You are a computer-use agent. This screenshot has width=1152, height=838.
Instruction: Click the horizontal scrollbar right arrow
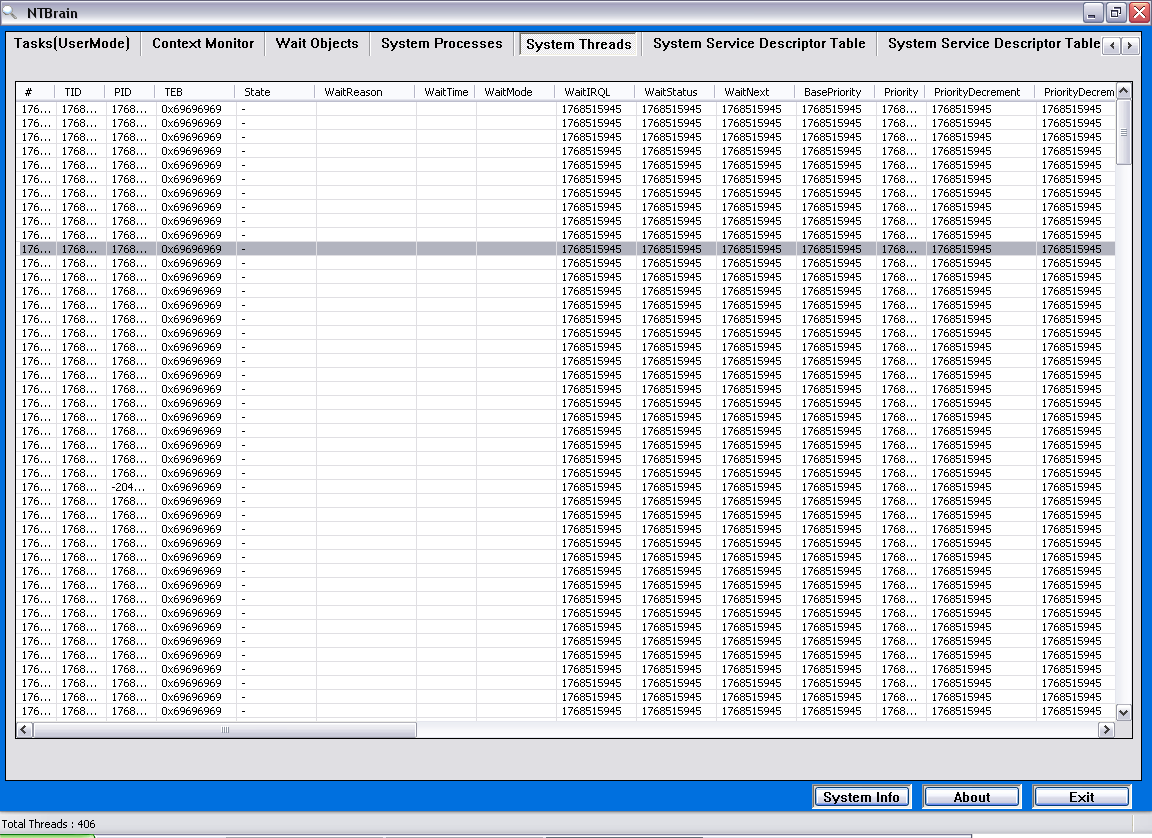[x=1106, y=730]
